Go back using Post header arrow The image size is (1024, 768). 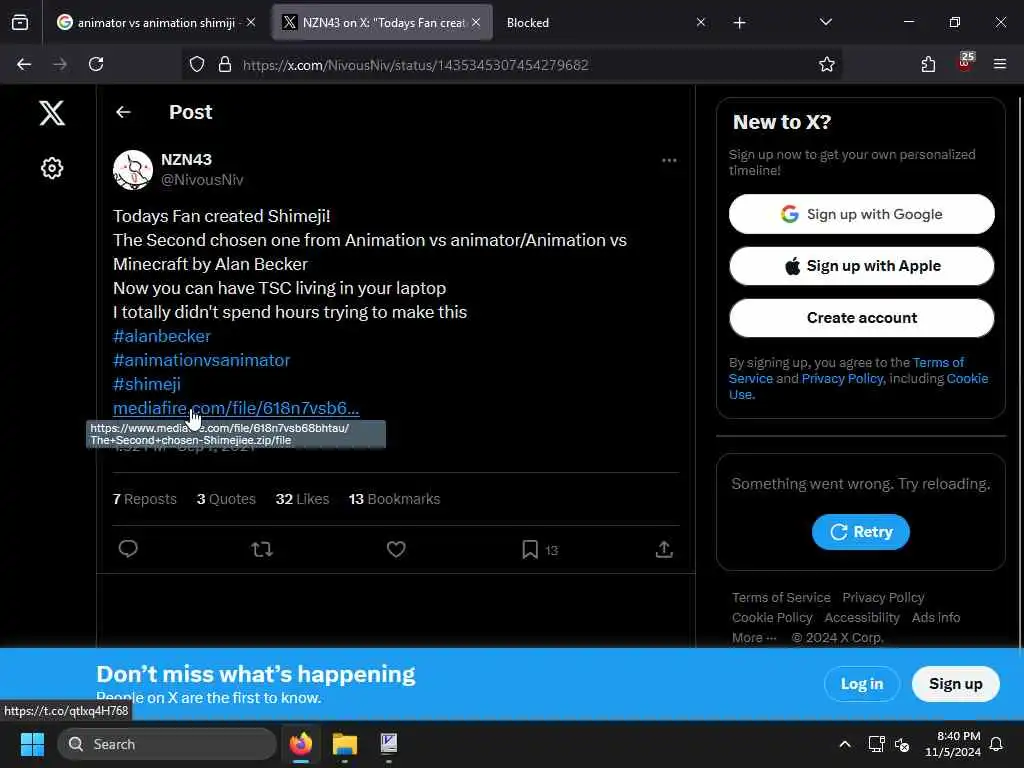pyautogui.click(x=123, y=112)
